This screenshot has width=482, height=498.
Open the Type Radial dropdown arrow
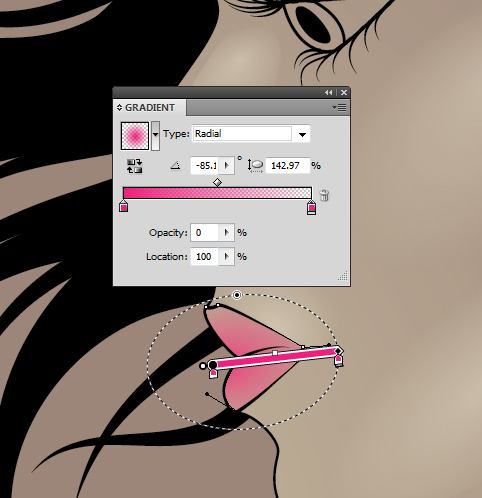pos(302,134)
